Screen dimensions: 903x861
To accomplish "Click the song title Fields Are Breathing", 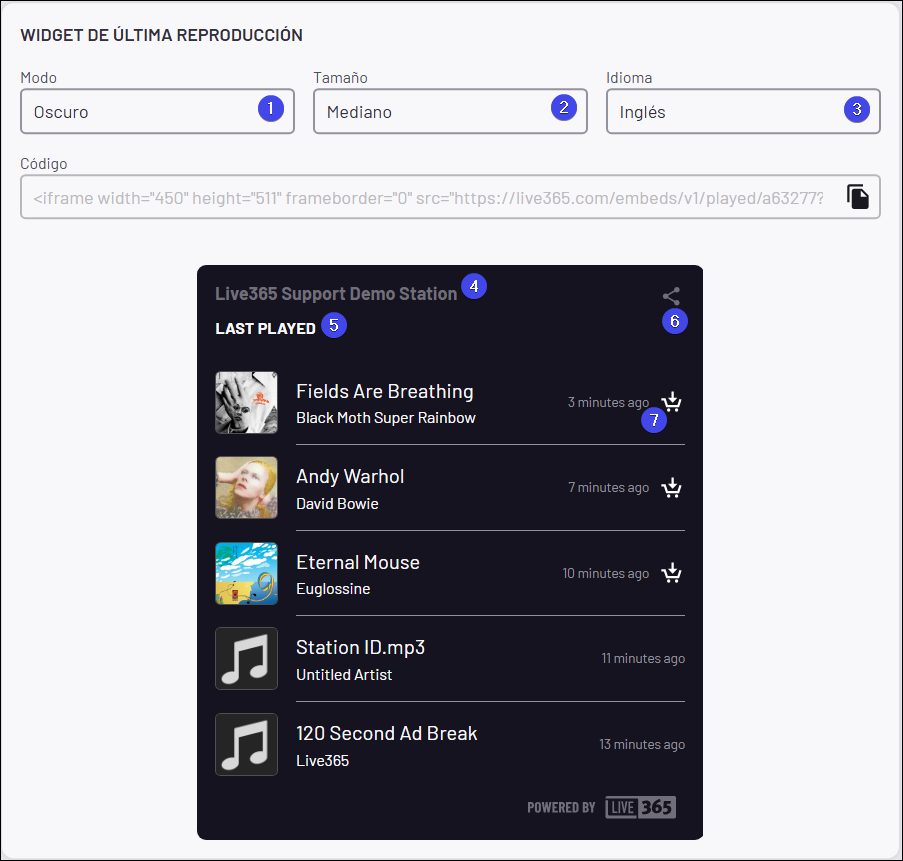I will coord(385,391).
